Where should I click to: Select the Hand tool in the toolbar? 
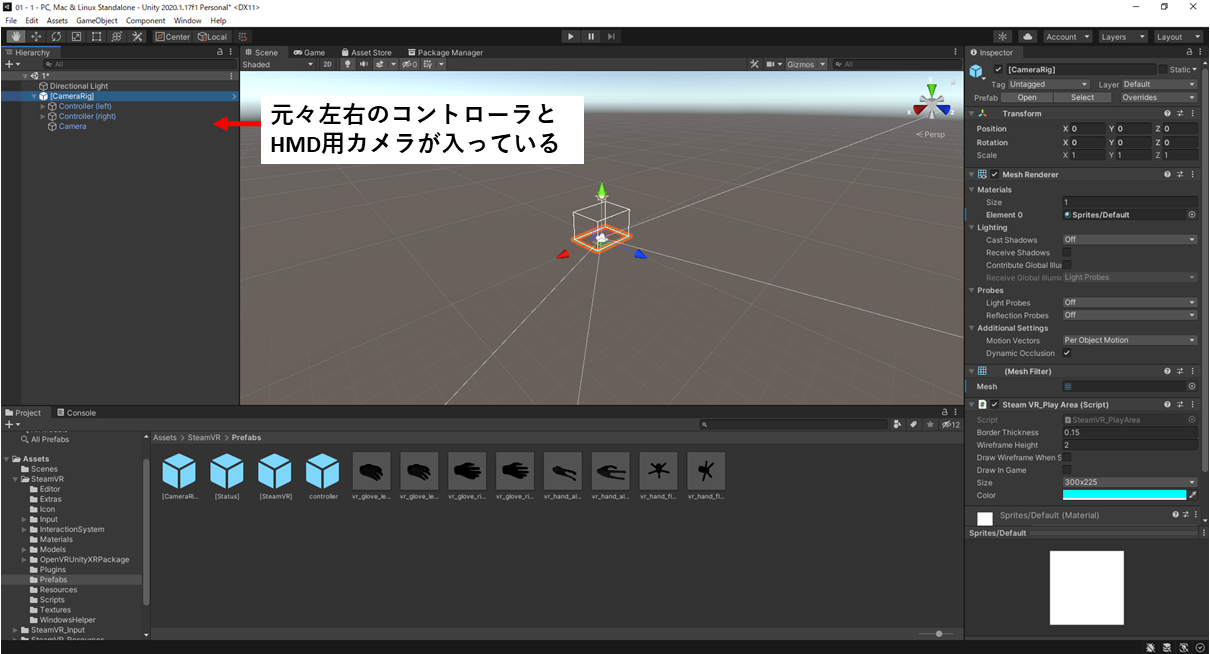click(15, 35)
